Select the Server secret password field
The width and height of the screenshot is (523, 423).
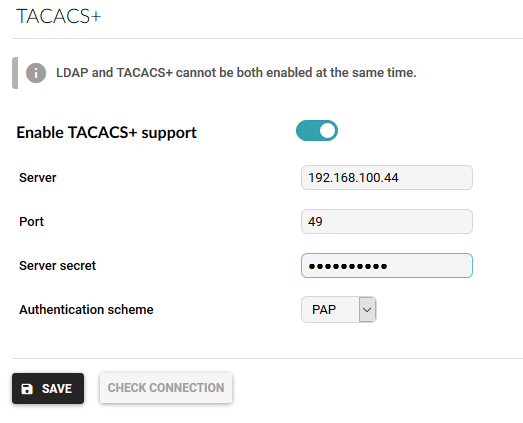(387, 266)
